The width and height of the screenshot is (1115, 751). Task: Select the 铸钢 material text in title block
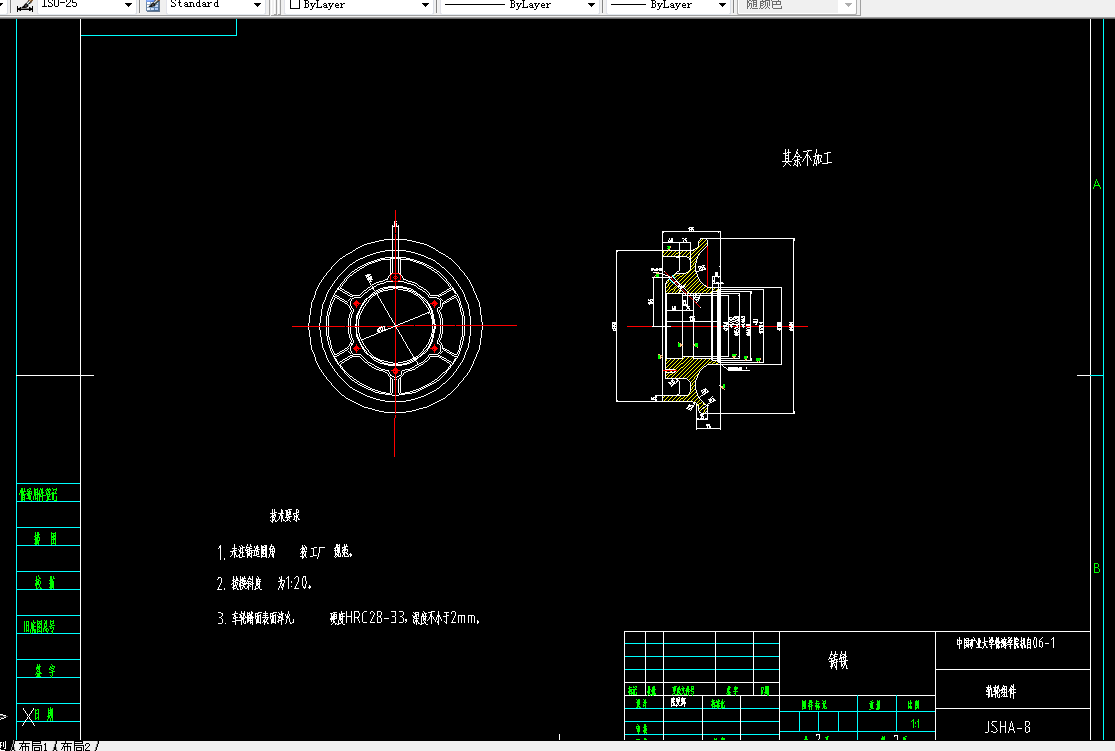[838, 661]
